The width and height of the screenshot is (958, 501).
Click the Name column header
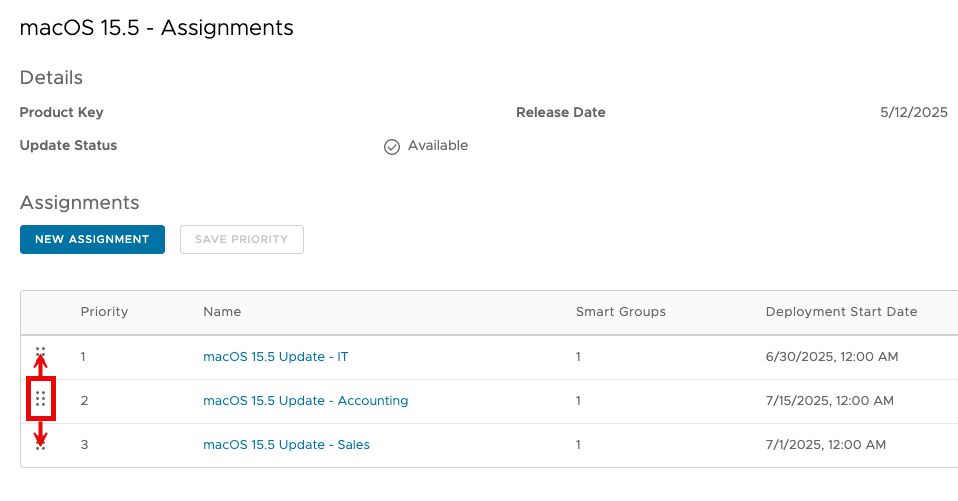[x=222, y=312]
